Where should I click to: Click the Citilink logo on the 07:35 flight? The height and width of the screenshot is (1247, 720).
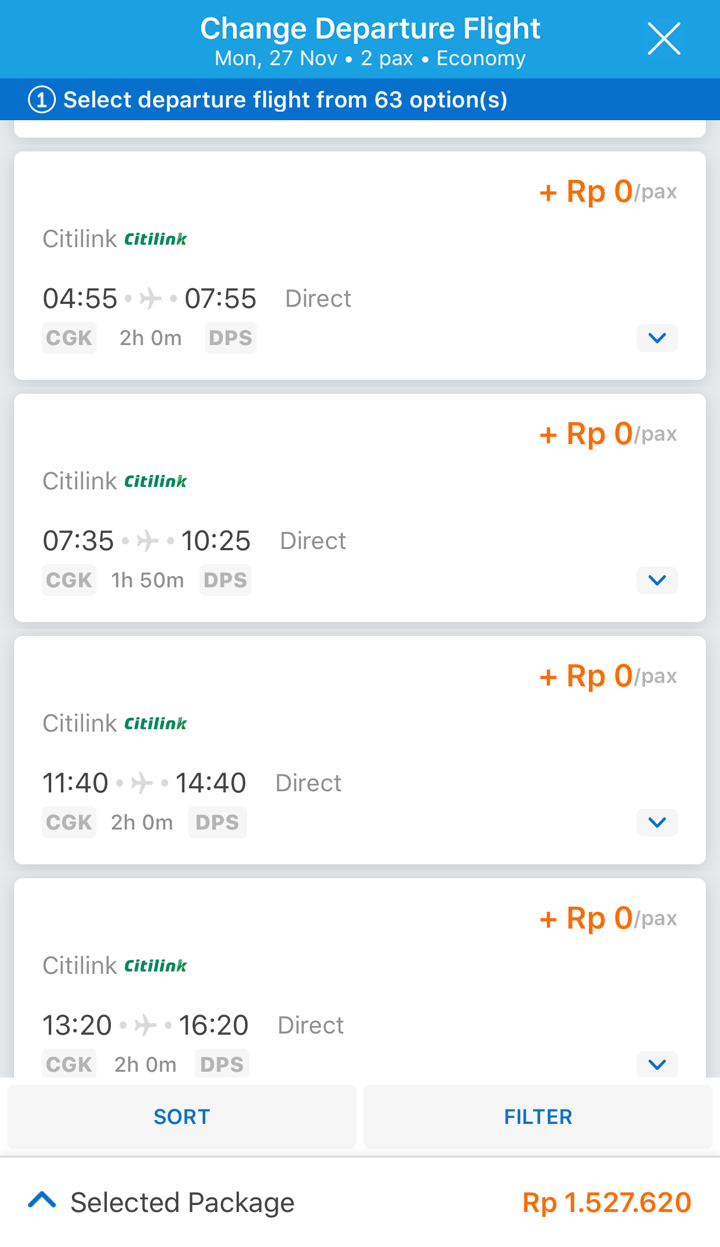pos(155,481)
